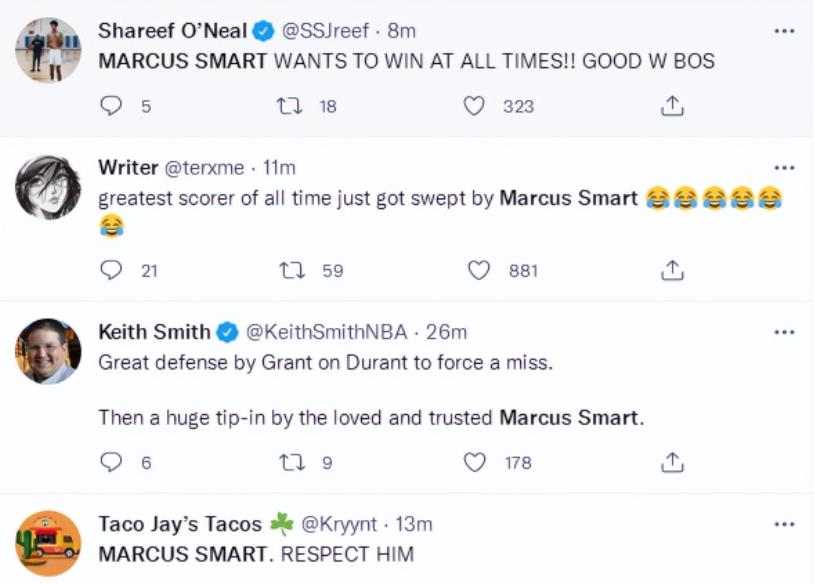
Task: Reply to Keith Smith's tweet
Action: [113, 462]
